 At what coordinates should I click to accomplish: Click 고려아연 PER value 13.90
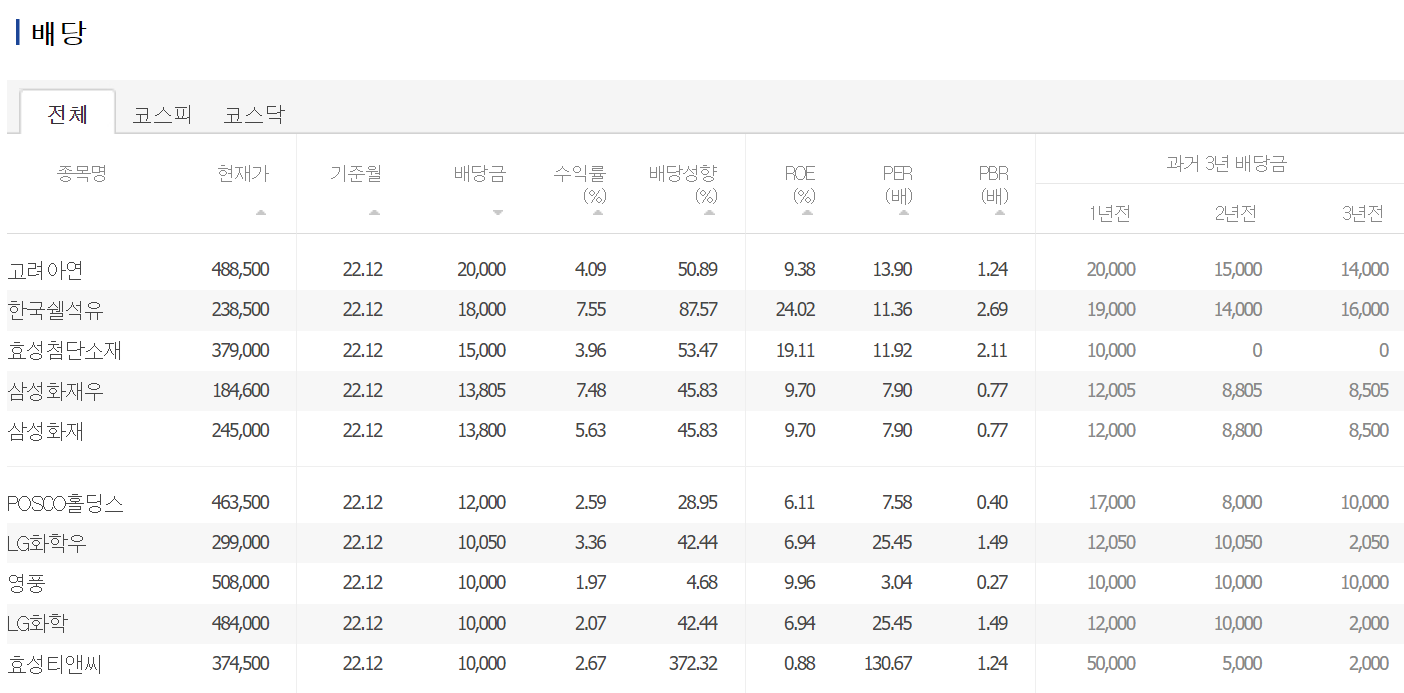(x=892, y=270)
